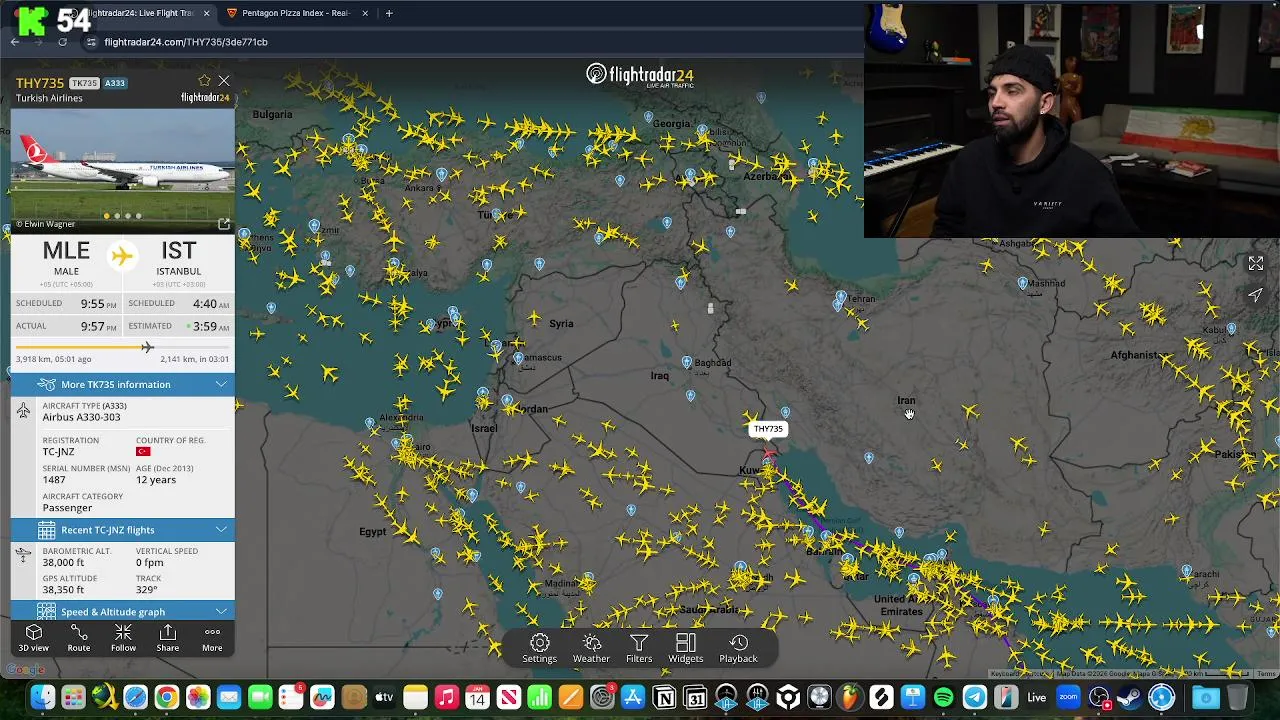Click the serial number 1487 value
Image resolution: width=1280 pixels, height=720 pixels.
point(54,480)
